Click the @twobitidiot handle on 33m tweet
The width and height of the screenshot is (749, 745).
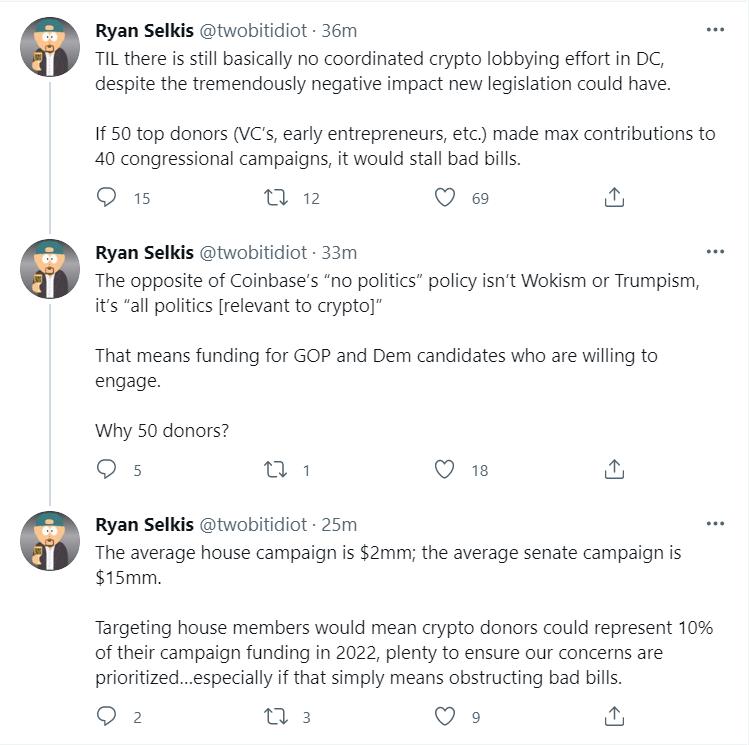pos(255,252)
